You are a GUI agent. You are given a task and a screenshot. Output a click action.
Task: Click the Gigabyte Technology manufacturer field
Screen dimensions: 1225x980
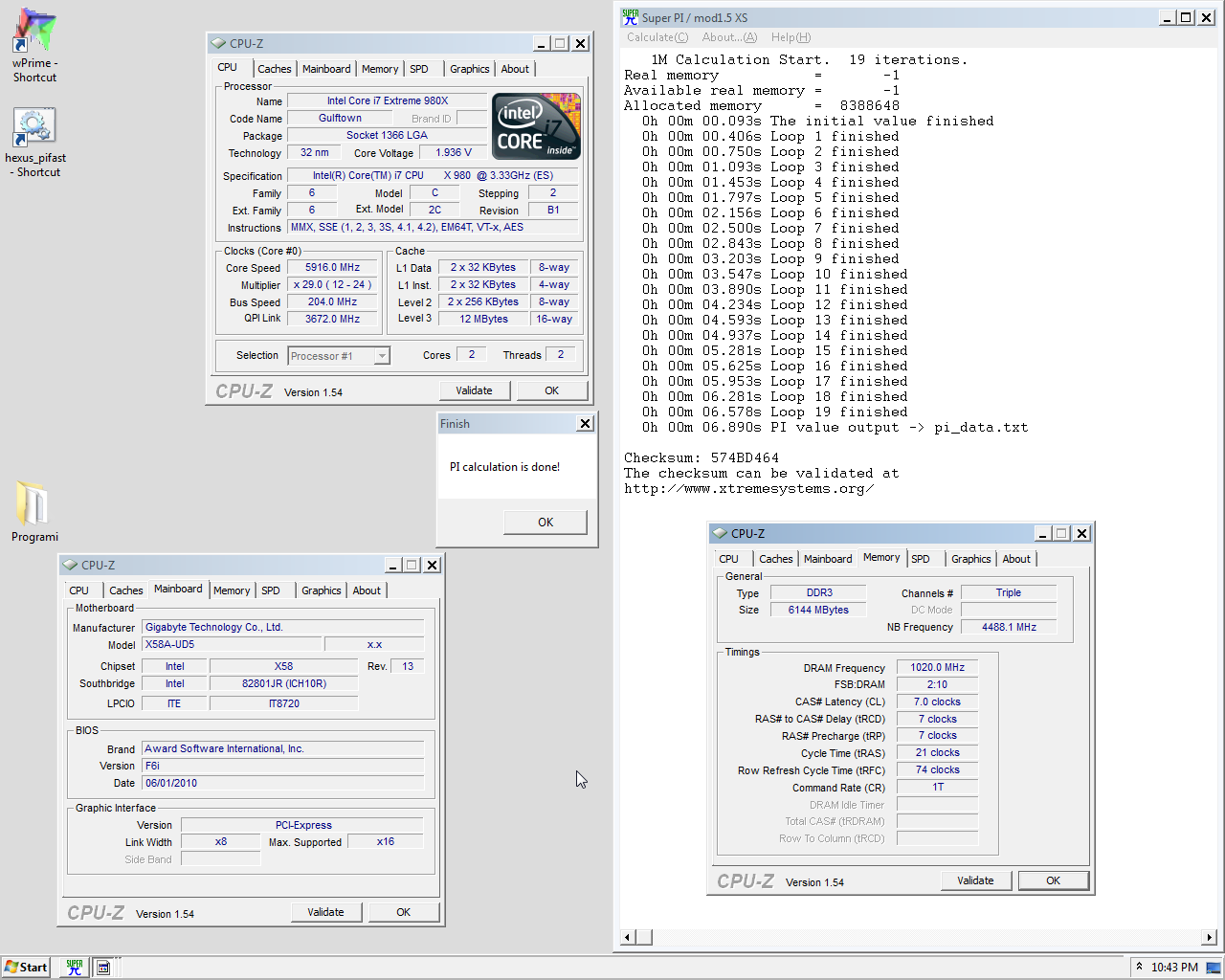click(x=282, y=628)
